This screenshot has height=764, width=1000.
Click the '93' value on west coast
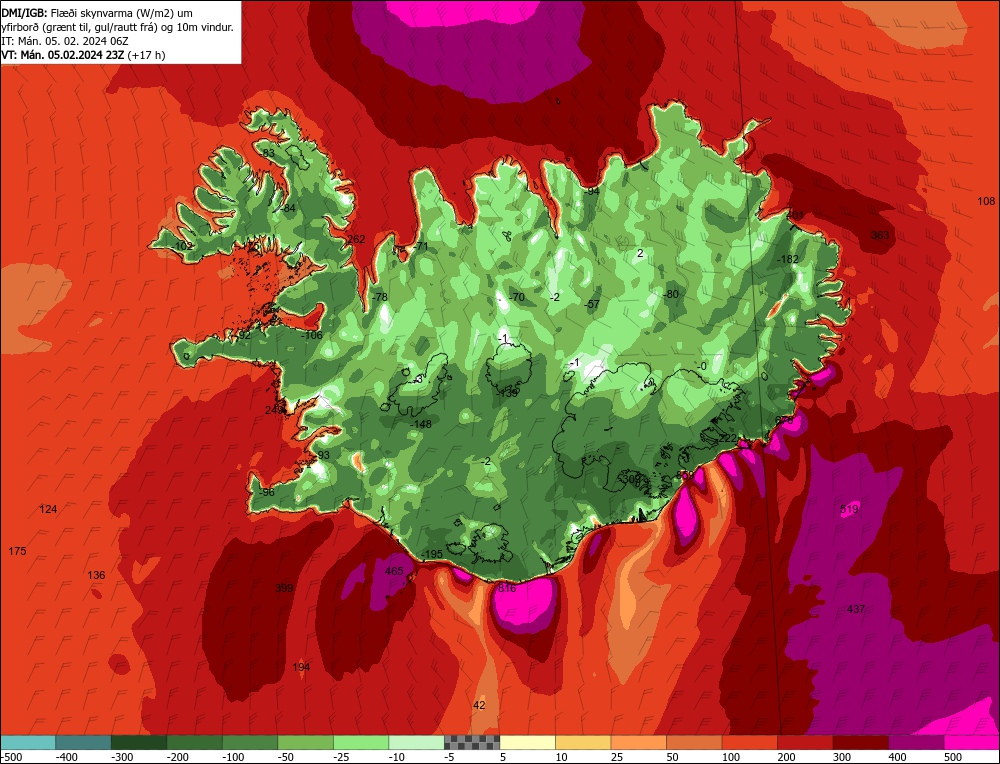pyautogui.click(x=323, y=455)
